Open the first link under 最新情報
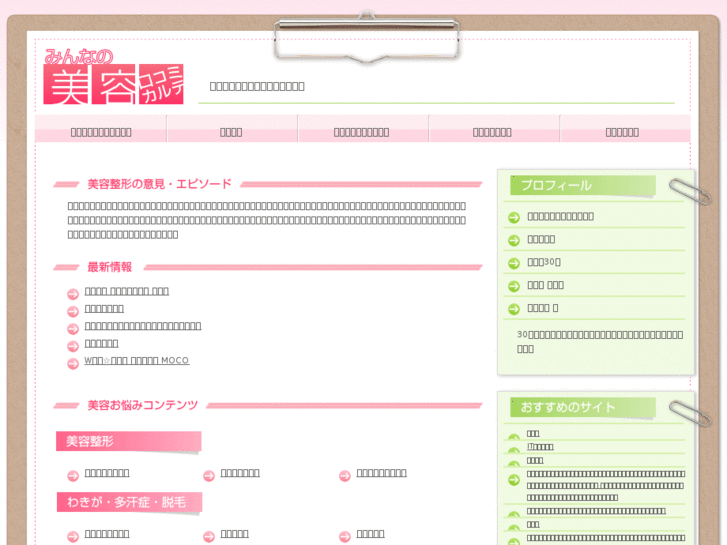This screenshot has height=545, width=727. click(x=127, y=291)
